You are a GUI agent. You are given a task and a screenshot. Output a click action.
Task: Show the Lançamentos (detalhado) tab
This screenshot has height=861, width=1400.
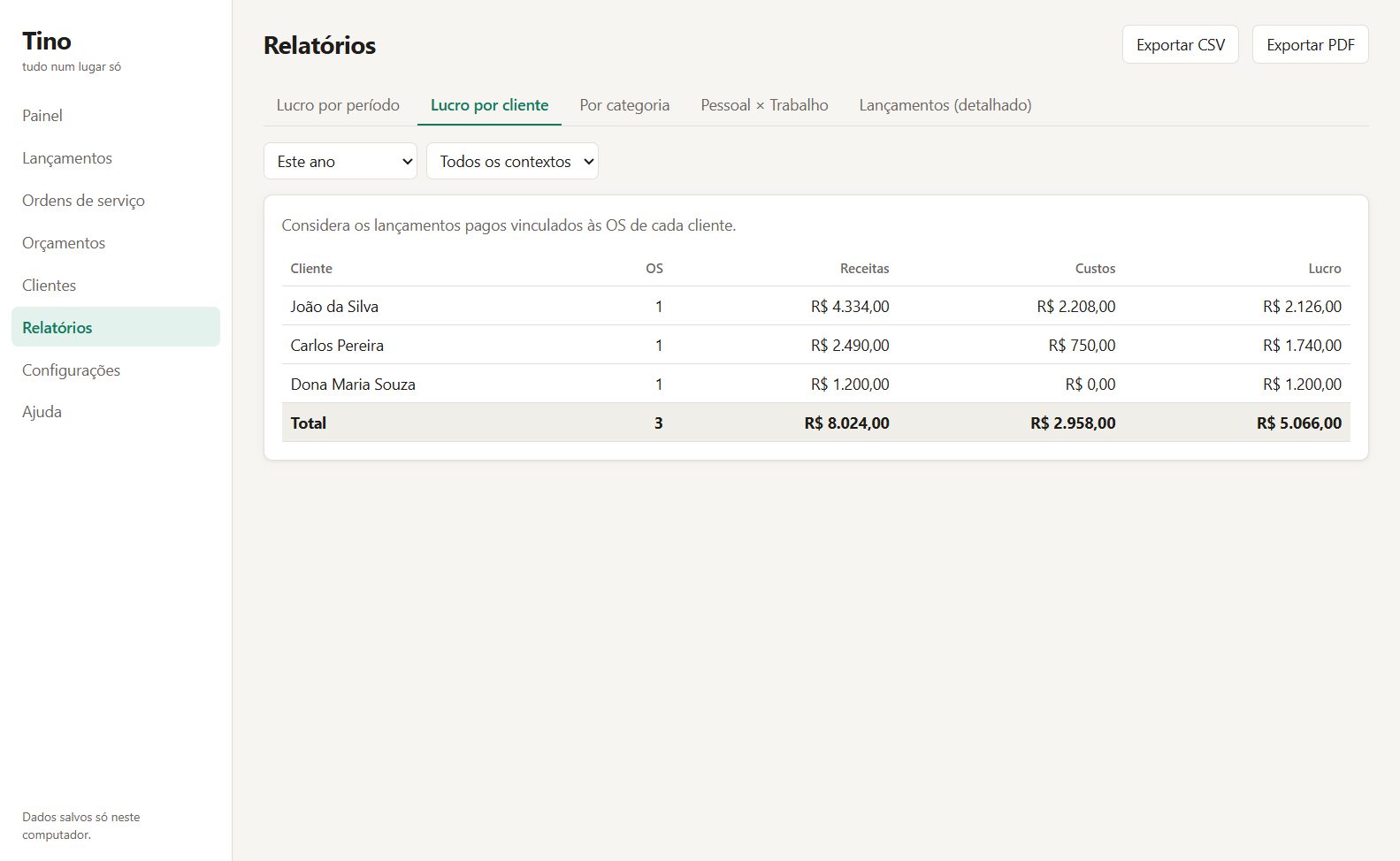click(x=945, y=105)
